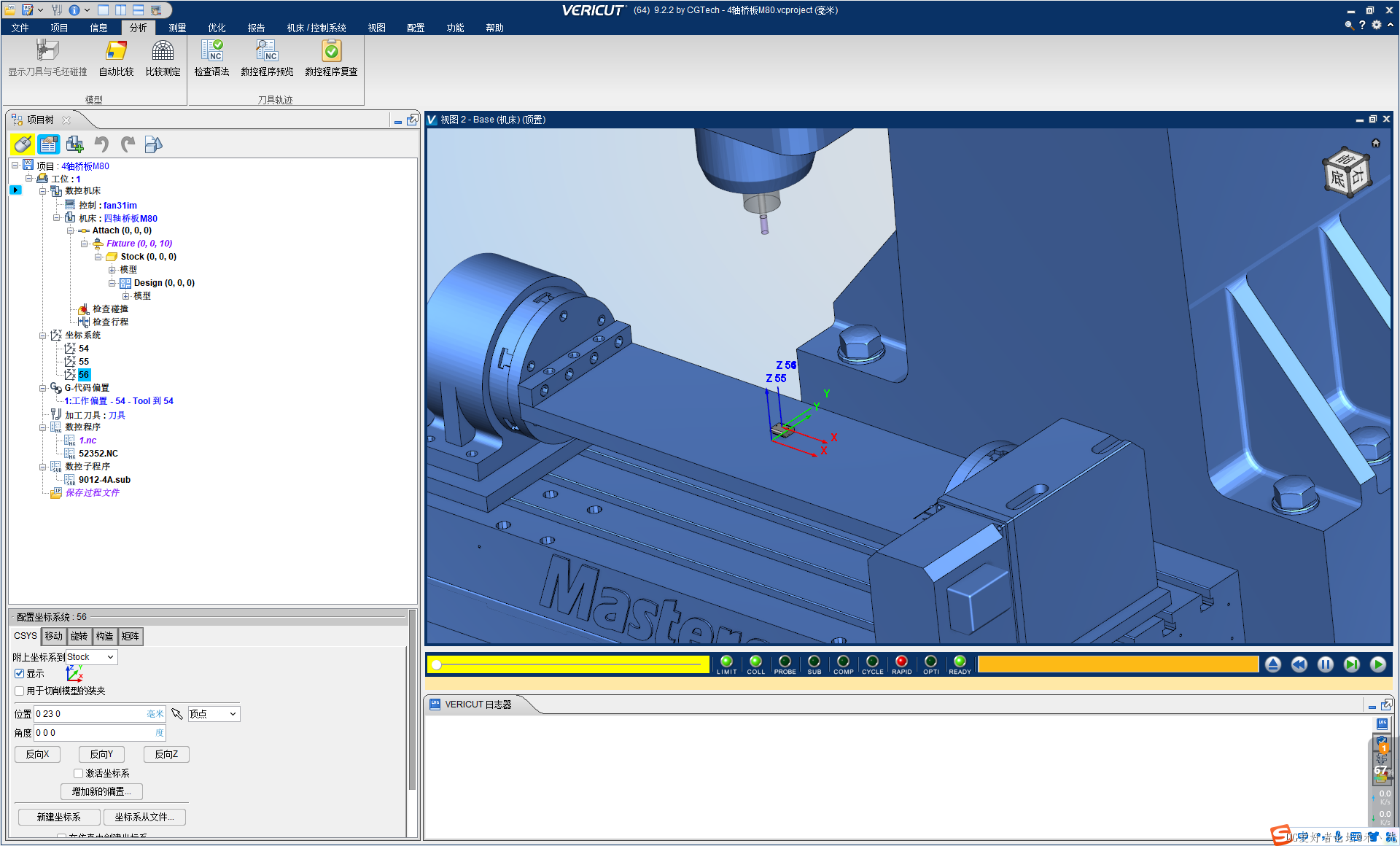Viewport: 1400px width, 846px height.
Task: Play the simulation to end
Action: click(1378, 664)
